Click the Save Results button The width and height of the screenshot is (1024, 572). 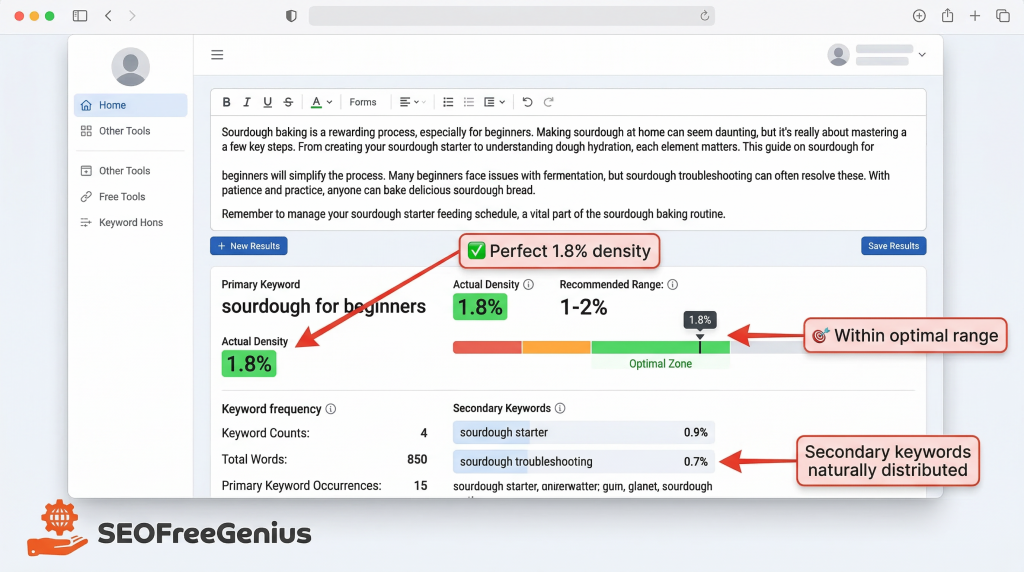(x=893, y=246)
